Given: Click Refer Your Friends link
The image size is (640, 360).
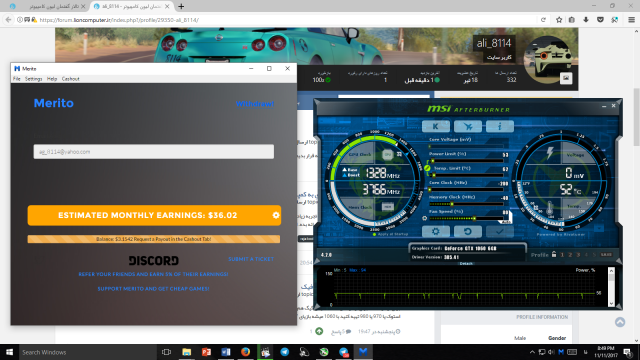Looking at the screenshot, I should tap(153, 274).
